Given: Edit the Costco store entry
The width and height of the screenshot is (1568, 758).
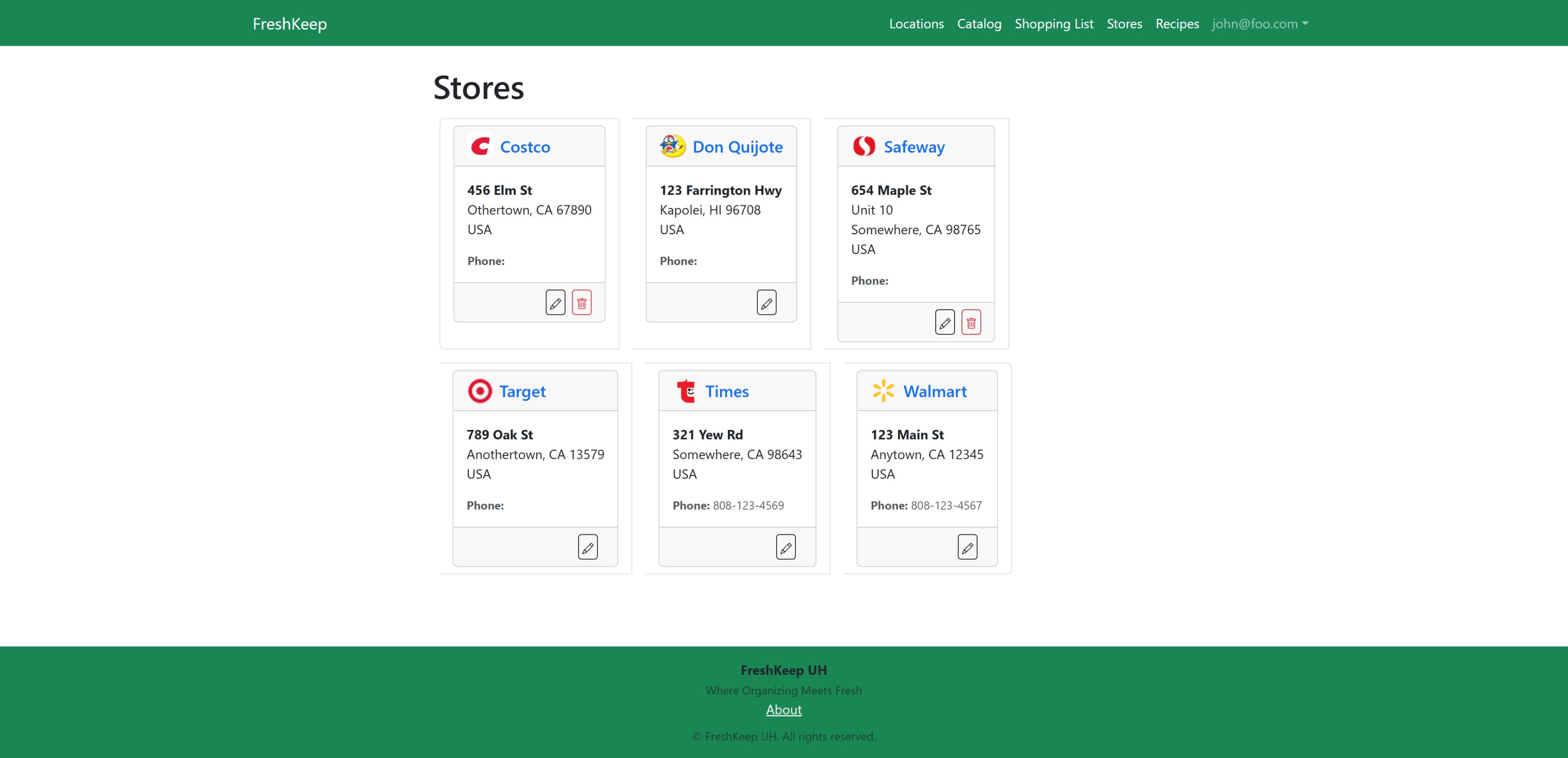Looking at the screenshot, I should (555, 303).
